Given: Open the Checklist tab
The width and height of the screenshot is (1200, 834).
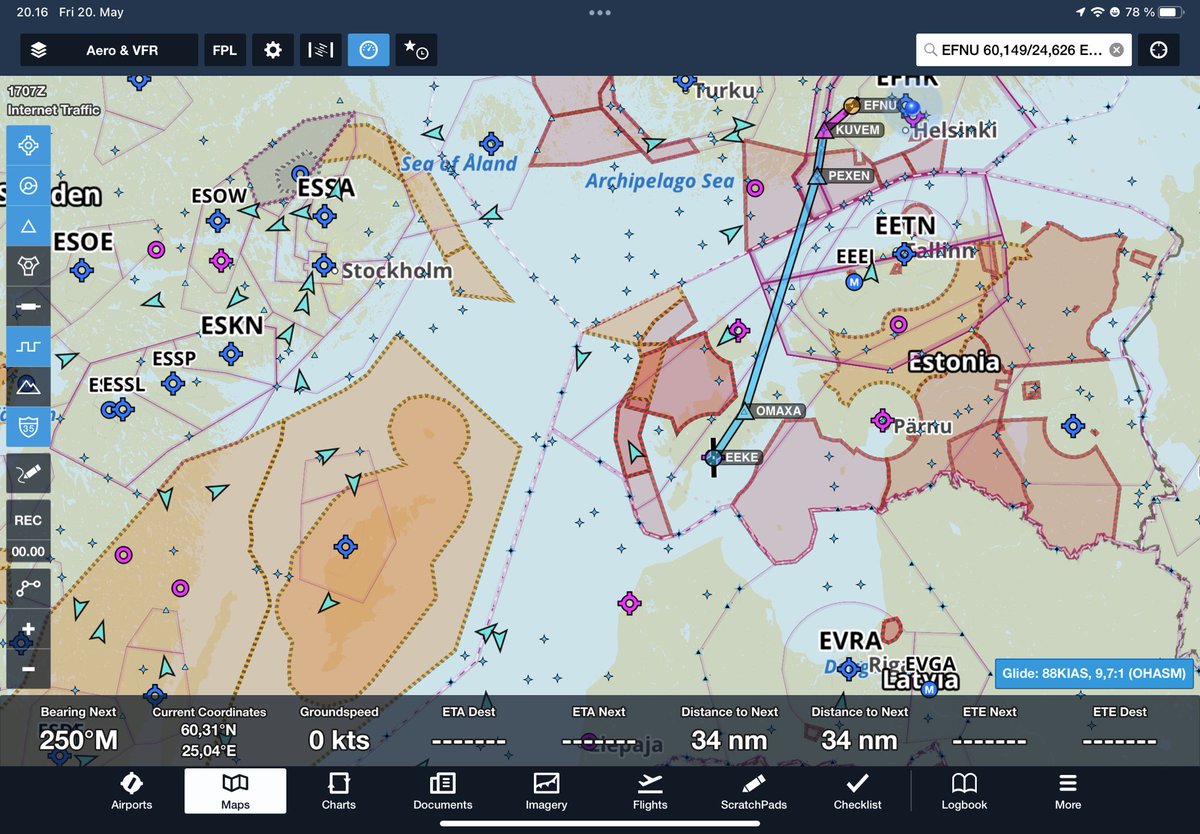Looking at the screenshot, I should point(858,791).
